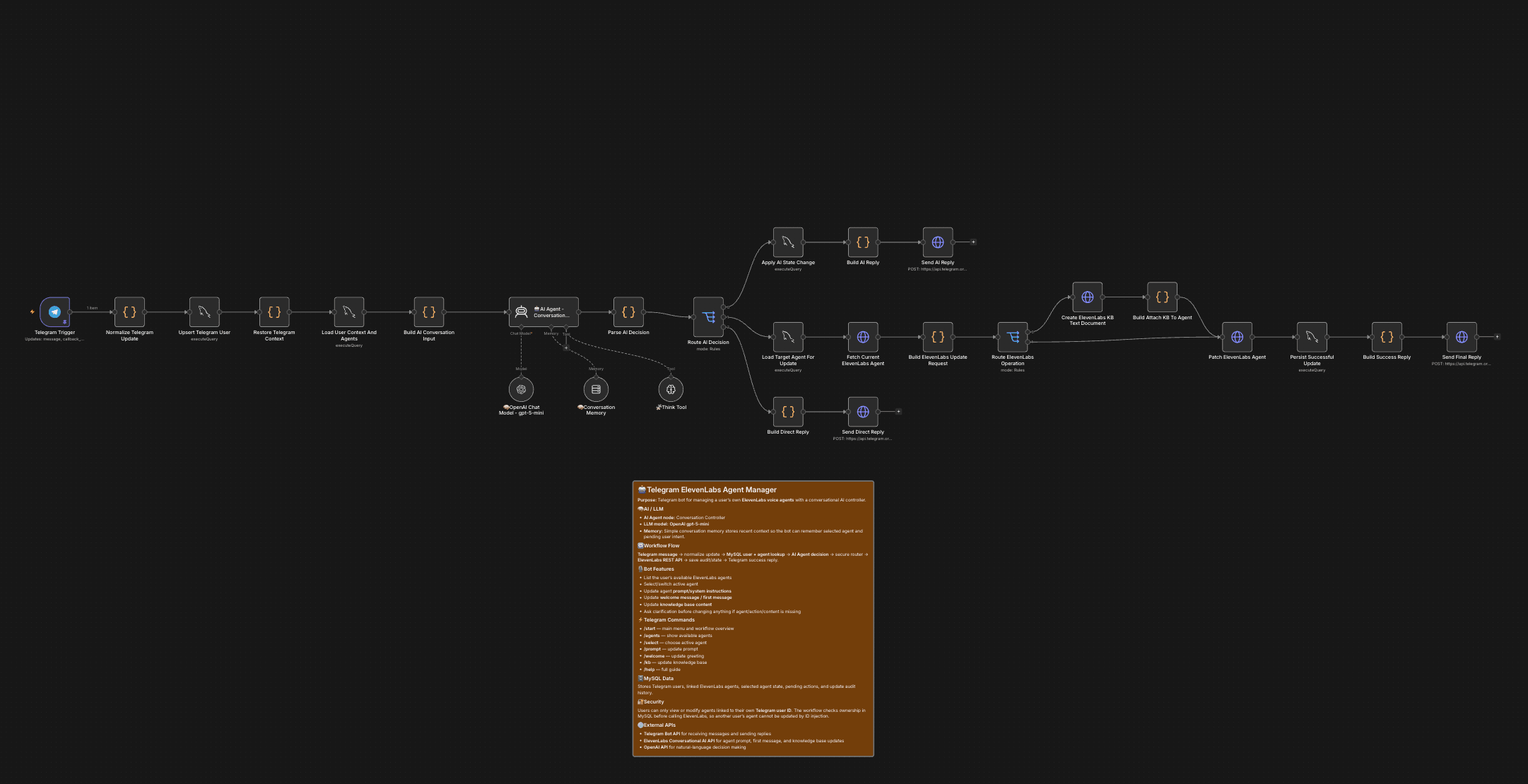
Task: Click the Upsert Telegram User MySQL node
Action: pyautogui.click(x=204, y=311)
